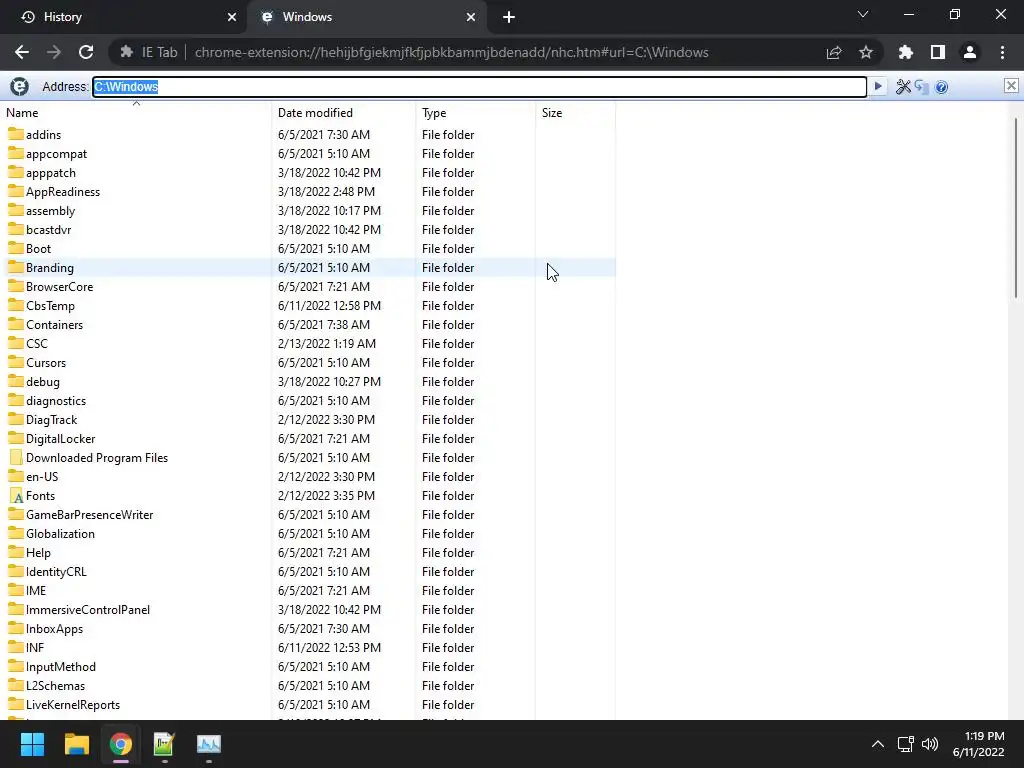Select the CSC folder
Image resolution: width=1024 pixels, height=768 pixels.
click(x=37, y=344)
